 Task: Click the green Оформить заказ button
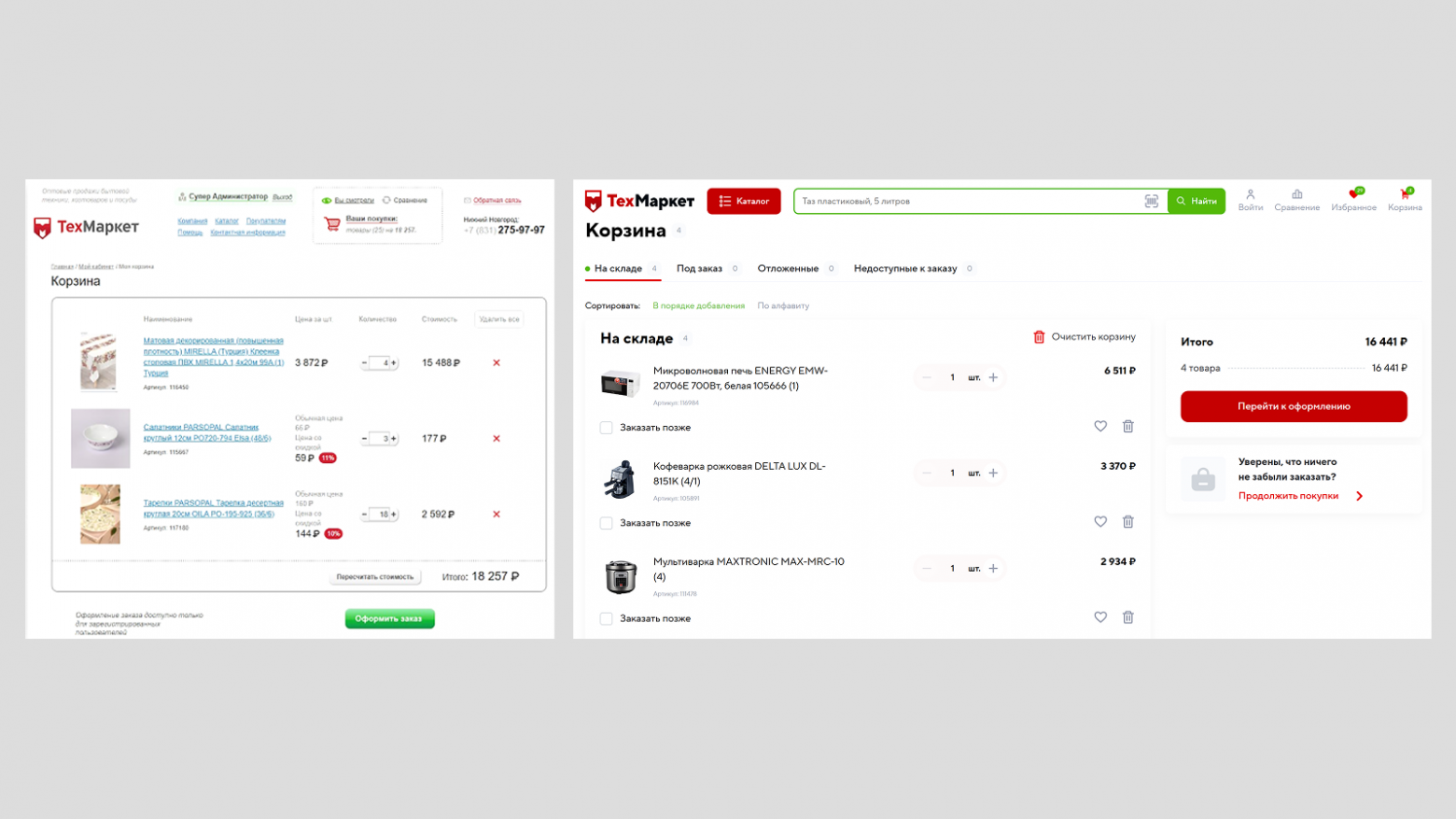[389, 618]
